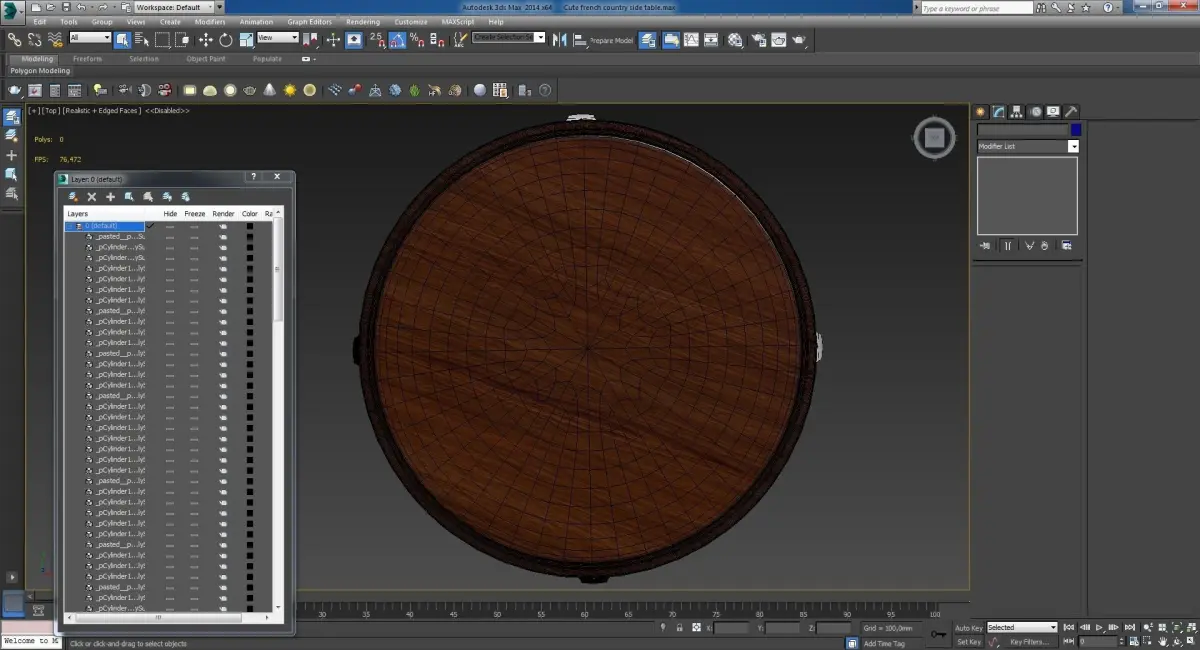Open the Hierarchy command panel tab
Image resolution: width=1200 pixels, height=650 pixels.
(x=1016, y=112)
